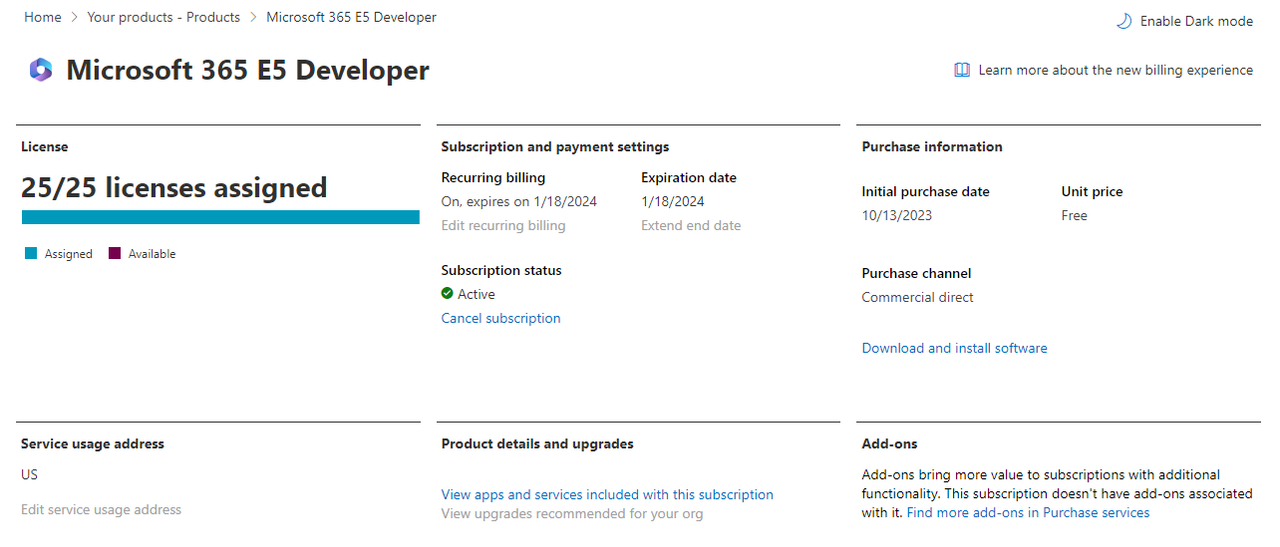Click Commercial direct purchase channel value
This screenshot has height=547, width=1280.
[x=918, y=298]
